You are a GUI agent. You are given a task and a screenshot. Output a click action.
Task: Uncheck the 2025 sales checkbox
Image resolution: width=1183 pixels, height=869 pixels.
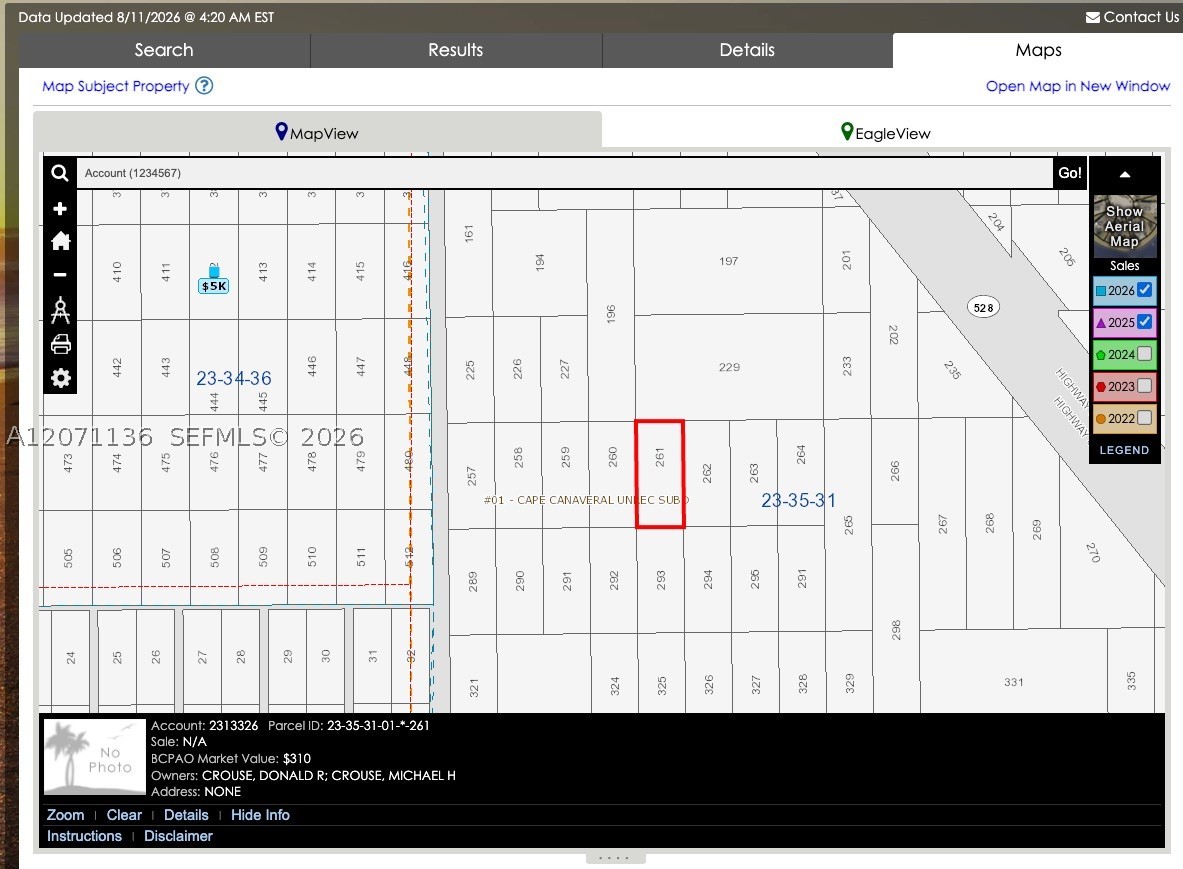pos(1145,321)
